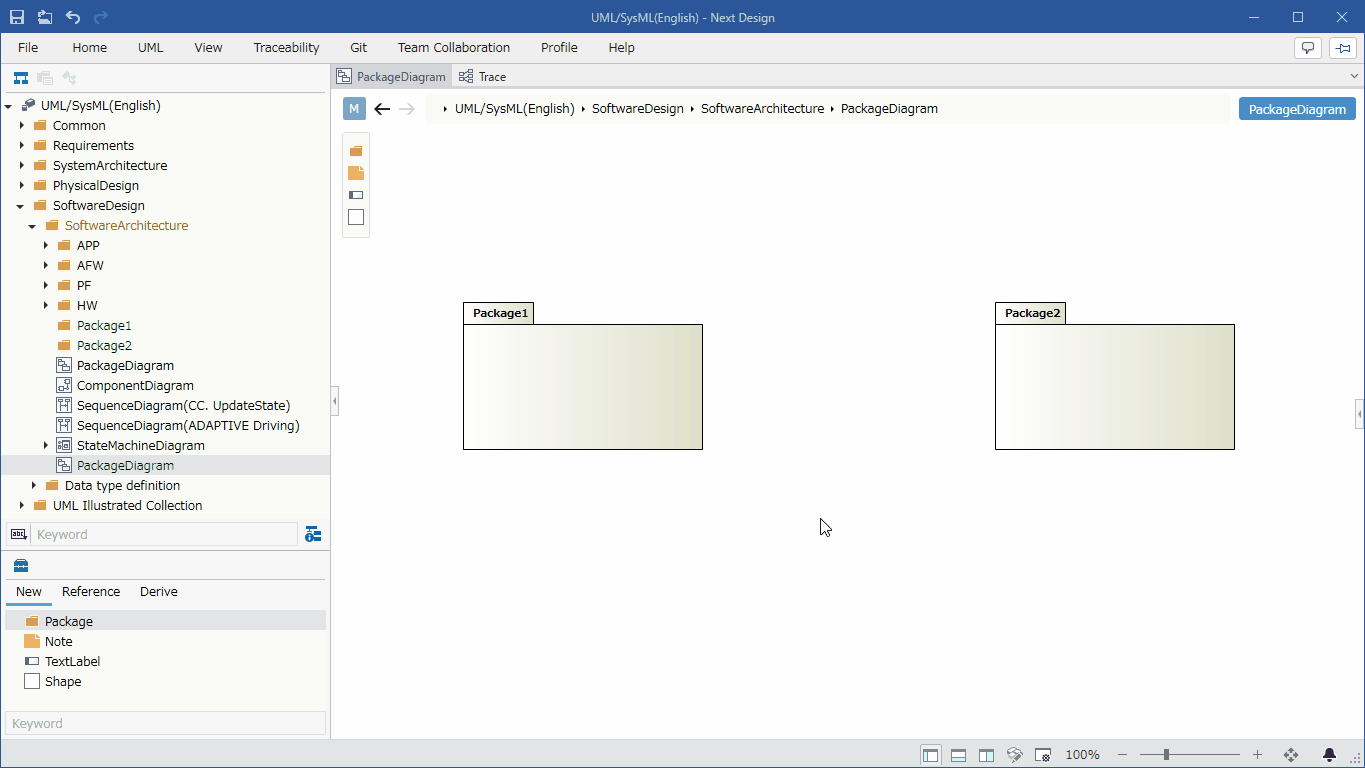The height and width of the screenshot is (768, 1365).
Task: Open the toolbox panel icon
Action: pyautogui.click(x=21, y=566)
